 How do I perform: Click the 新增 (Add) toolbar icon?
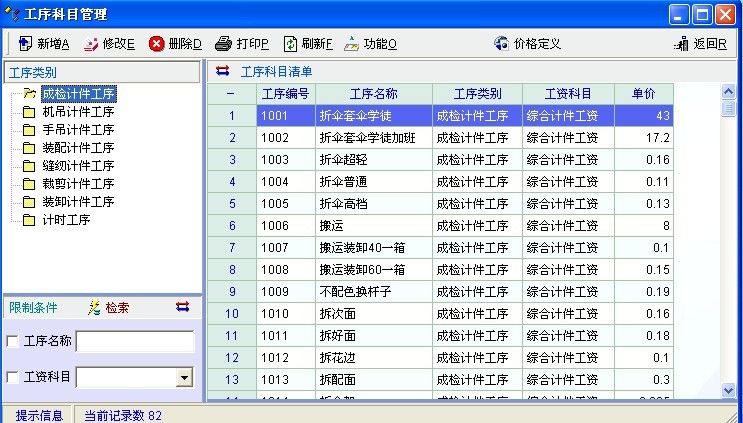click(25, 44)
